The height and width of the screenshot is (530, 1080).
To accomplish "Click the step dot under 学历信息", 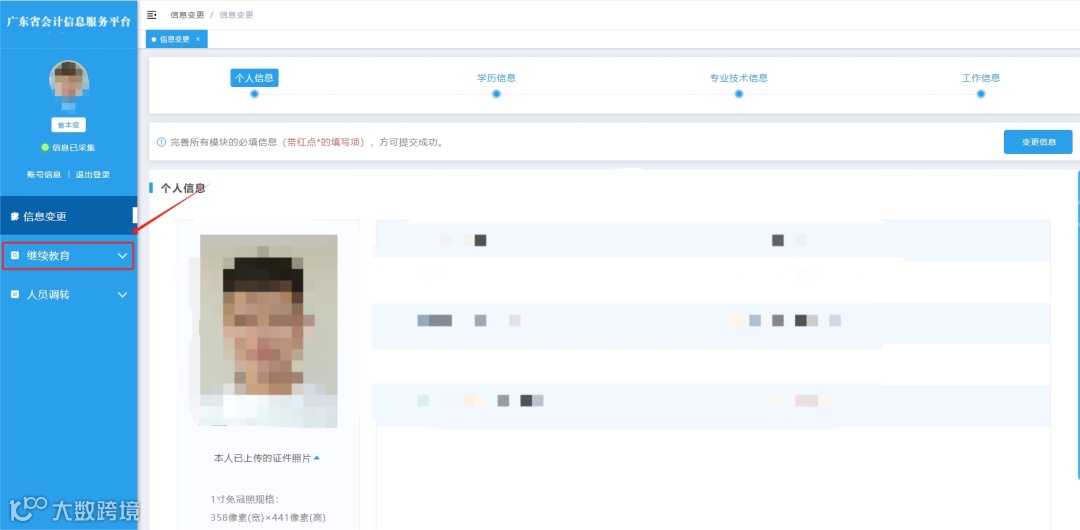I will (496, 94).
